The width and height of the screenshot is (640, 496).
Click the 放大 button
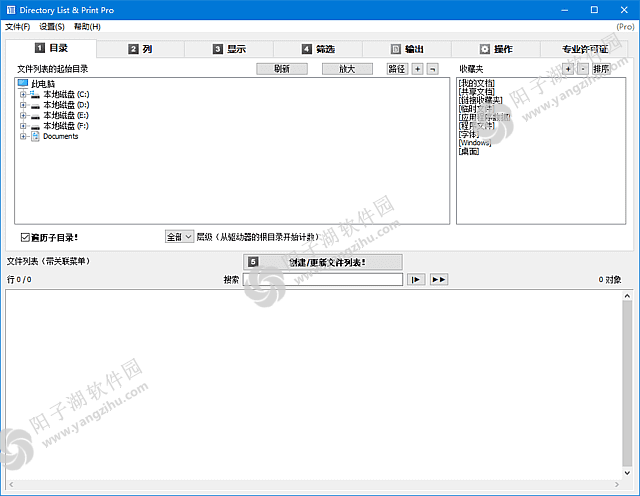point(347,69)
